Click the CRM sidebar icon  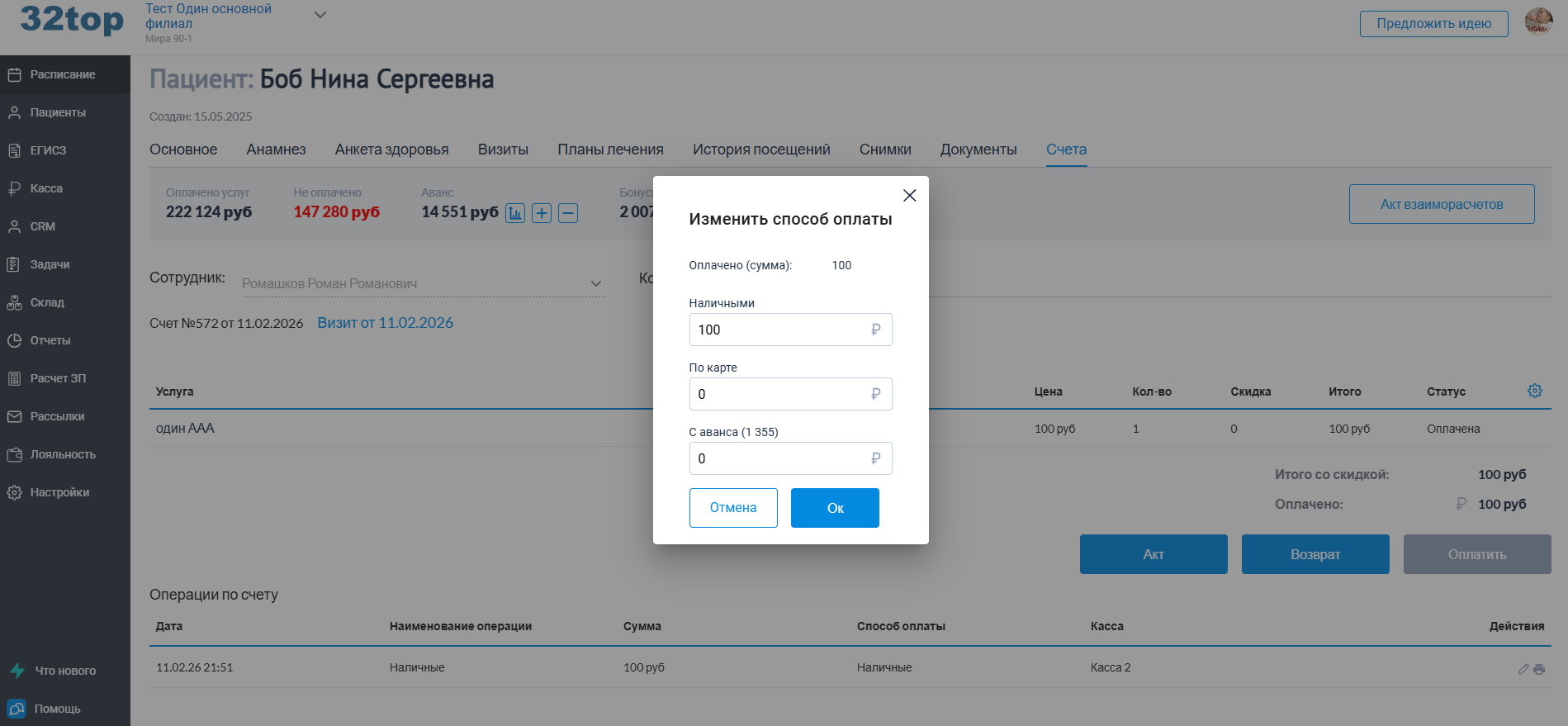click(14, 226)
